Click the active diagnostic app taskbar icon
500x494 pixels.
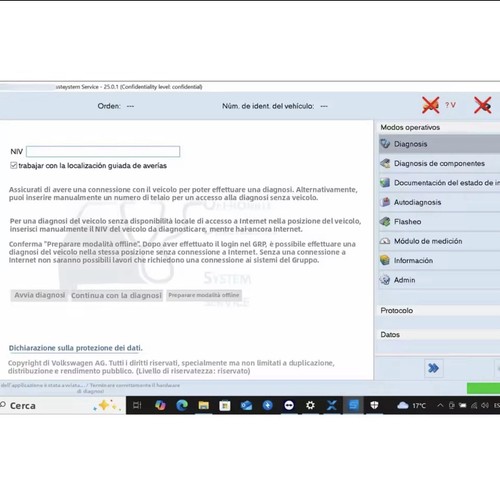coord(353,405)
